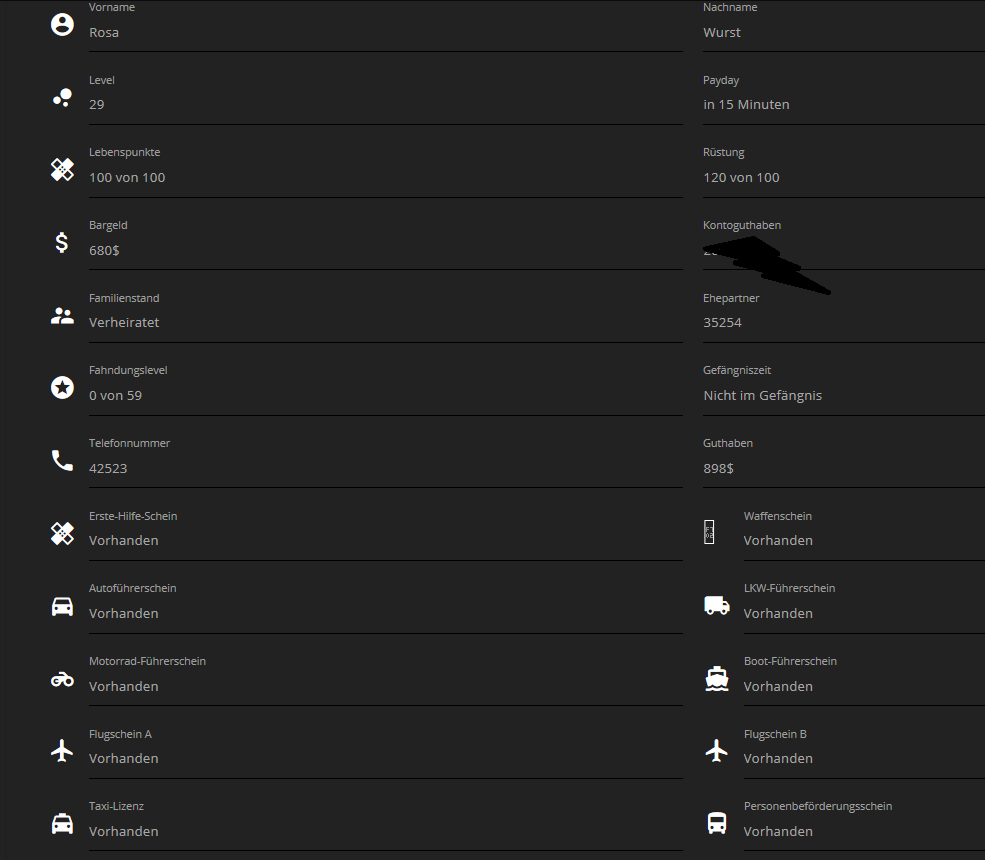
Task: Click the star badge icon for Fahndungslevel
Action: tap(62, 387)
